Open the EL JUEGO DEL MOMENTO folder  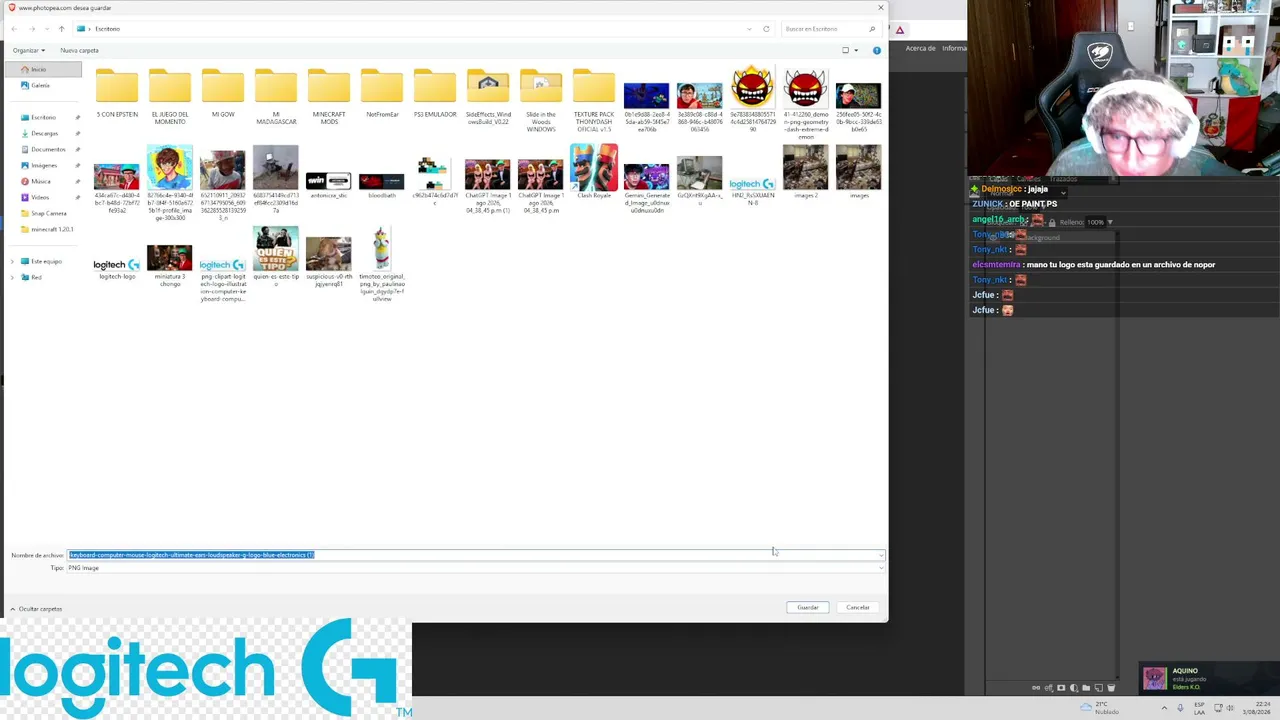click(170, 95)
